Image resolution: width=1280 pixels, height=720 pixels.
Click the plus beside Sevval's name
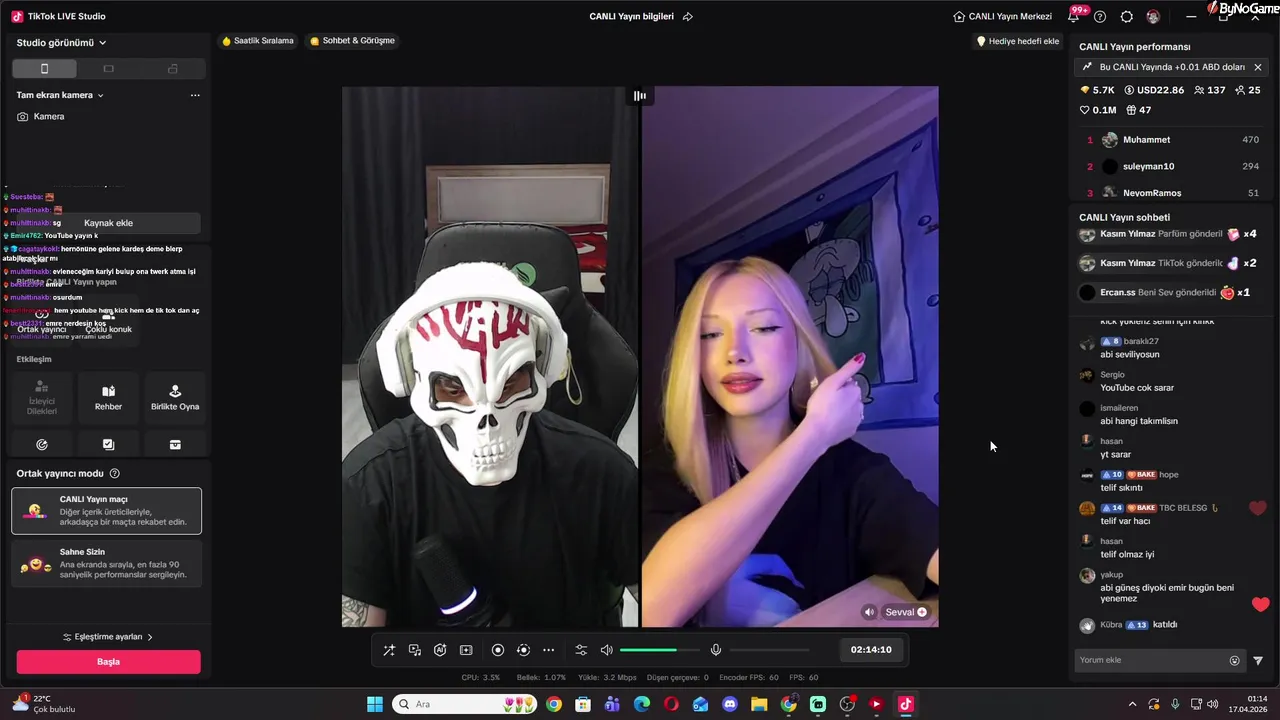tap(922, 612)
